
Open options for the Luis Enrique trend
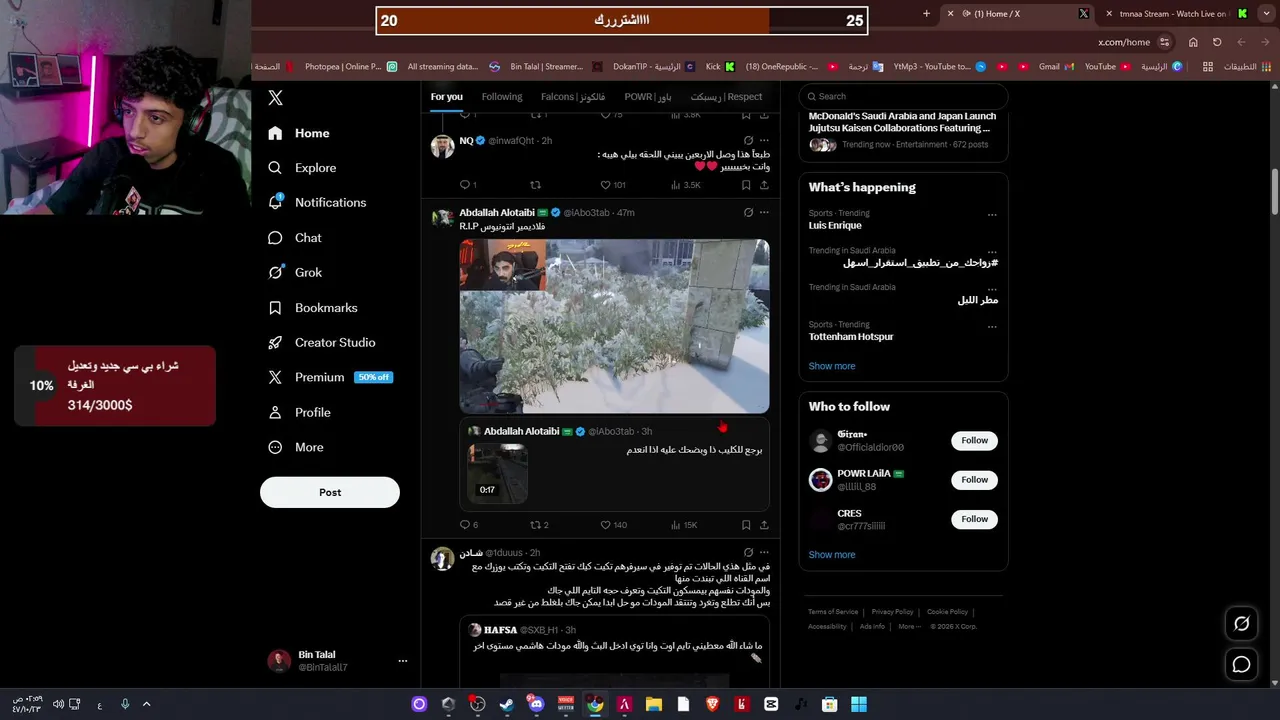[x=992, y=215]
